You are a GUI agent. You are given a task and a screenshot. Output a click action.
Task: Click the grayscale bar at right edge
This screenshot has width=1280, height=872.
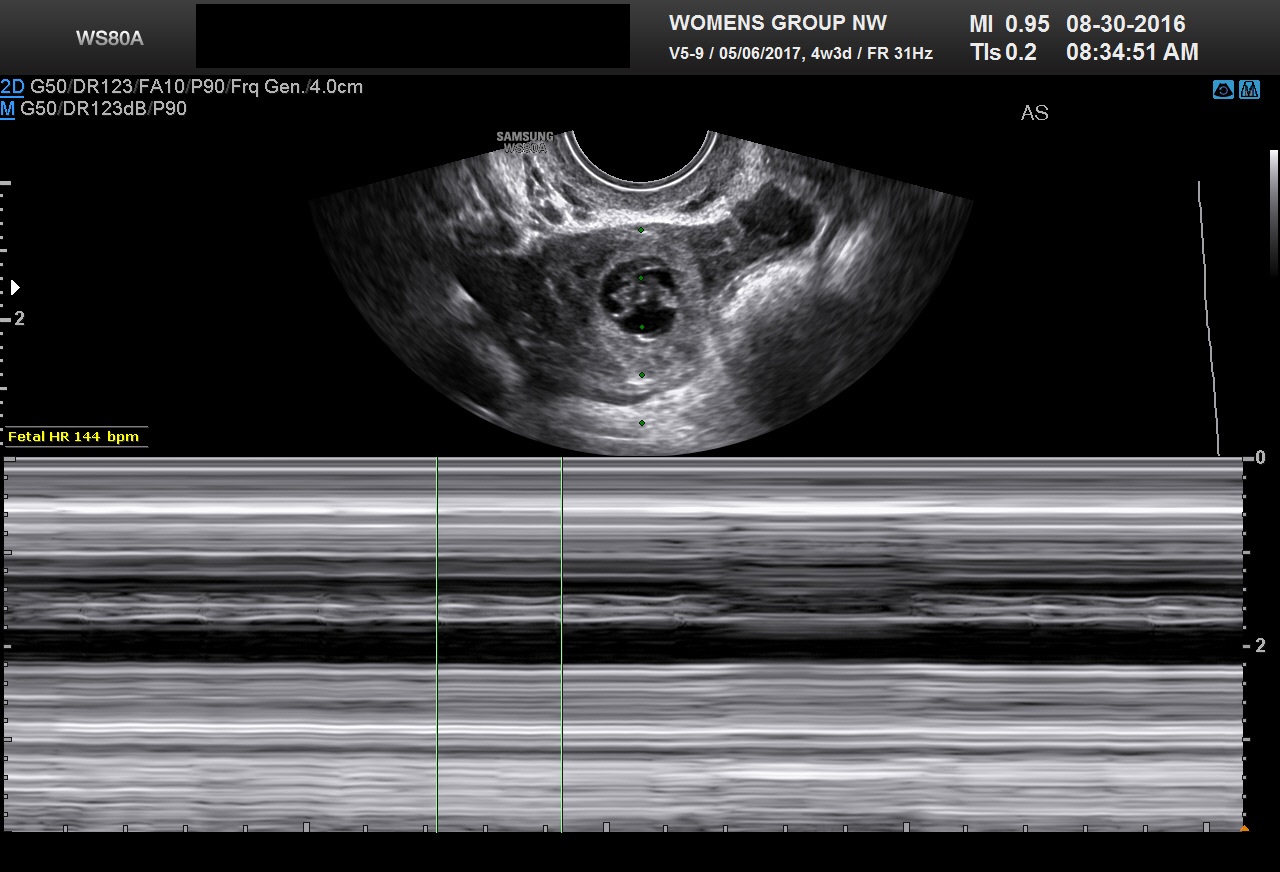click(x=1273, y=200)
